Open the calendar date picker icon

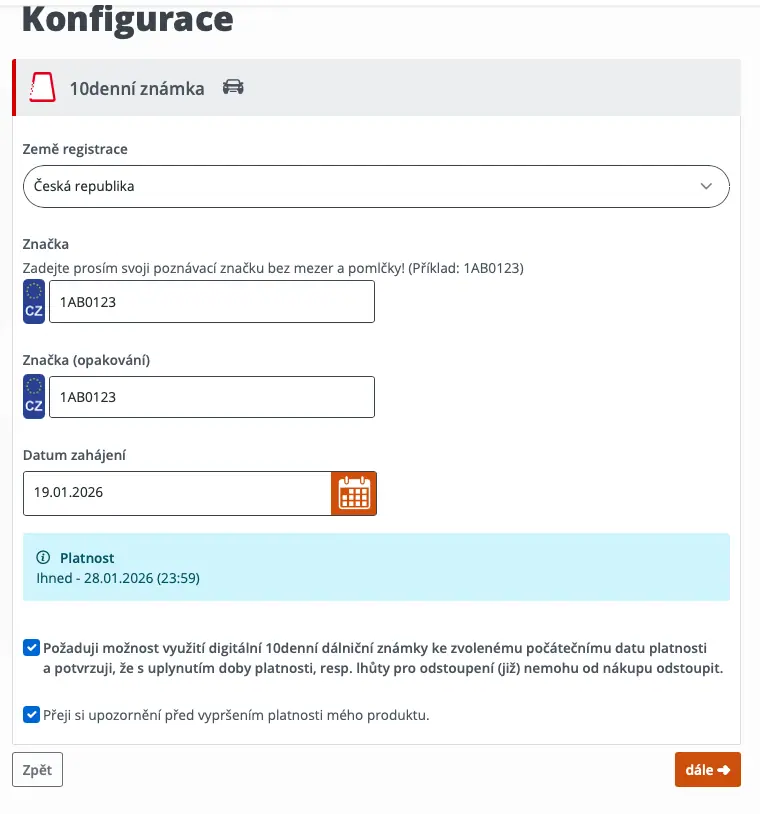tap(354, 493)
